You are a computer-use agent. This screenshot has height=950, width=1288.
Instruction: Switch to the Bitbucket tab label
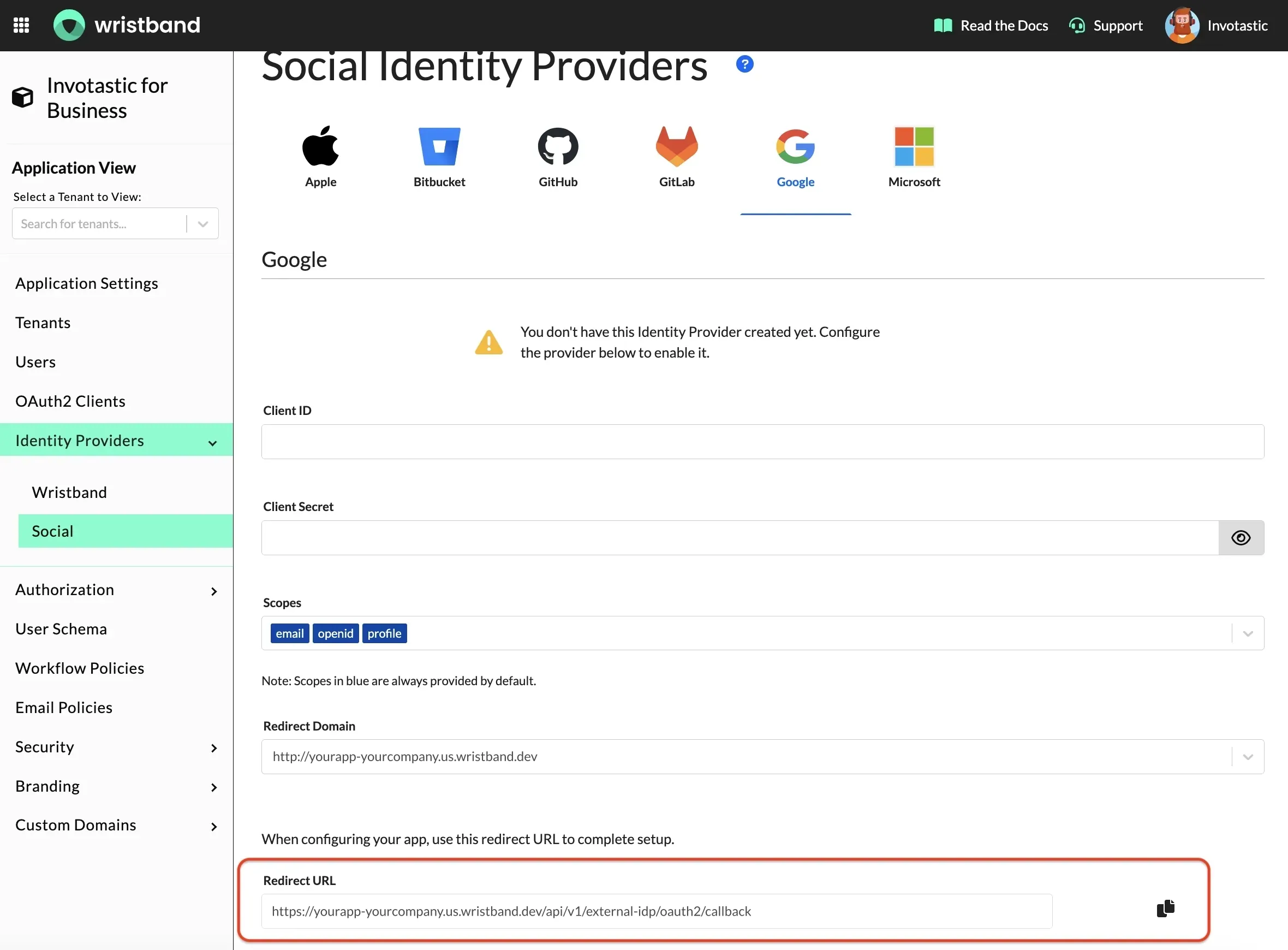pyautogui.click(x=439, y=182)
